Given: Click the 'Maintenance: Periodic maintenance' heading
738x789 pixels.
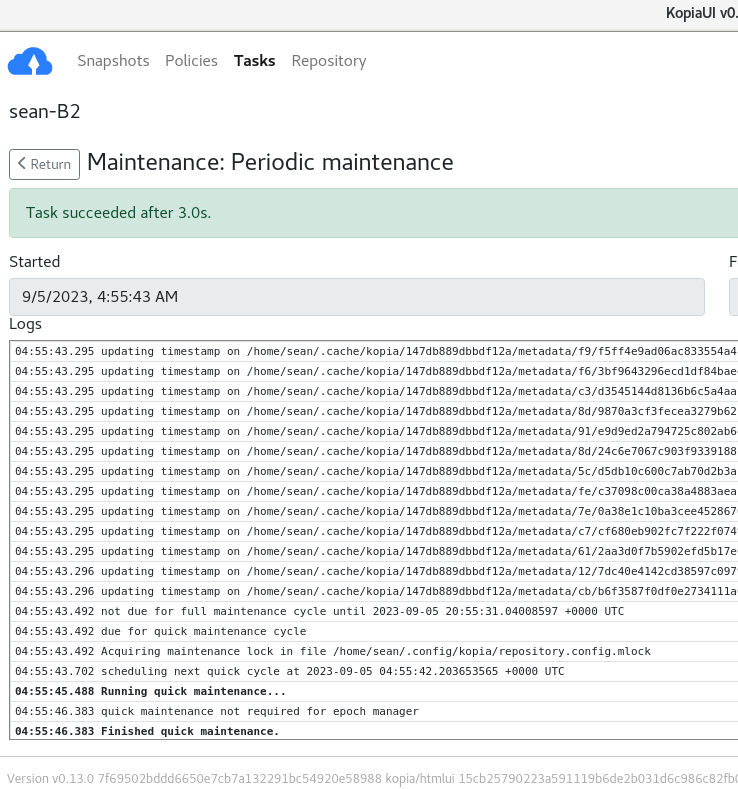Looking at the screenshot, I should click(x=270, y=163).
